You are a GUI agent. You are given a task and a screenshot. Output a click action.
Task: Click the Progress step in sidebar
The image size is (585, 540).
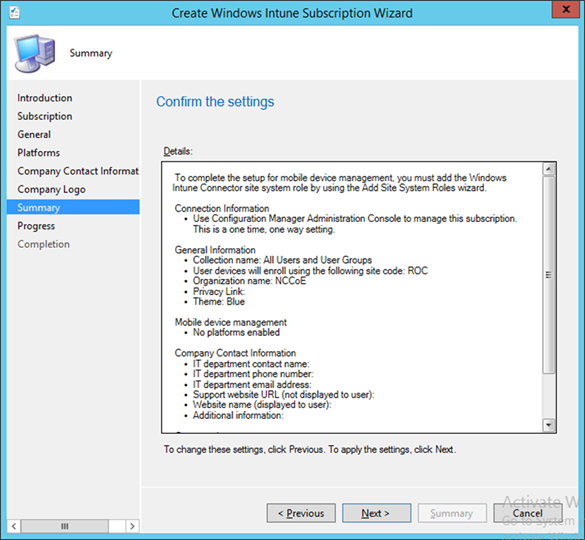click(x=36, y=226)
